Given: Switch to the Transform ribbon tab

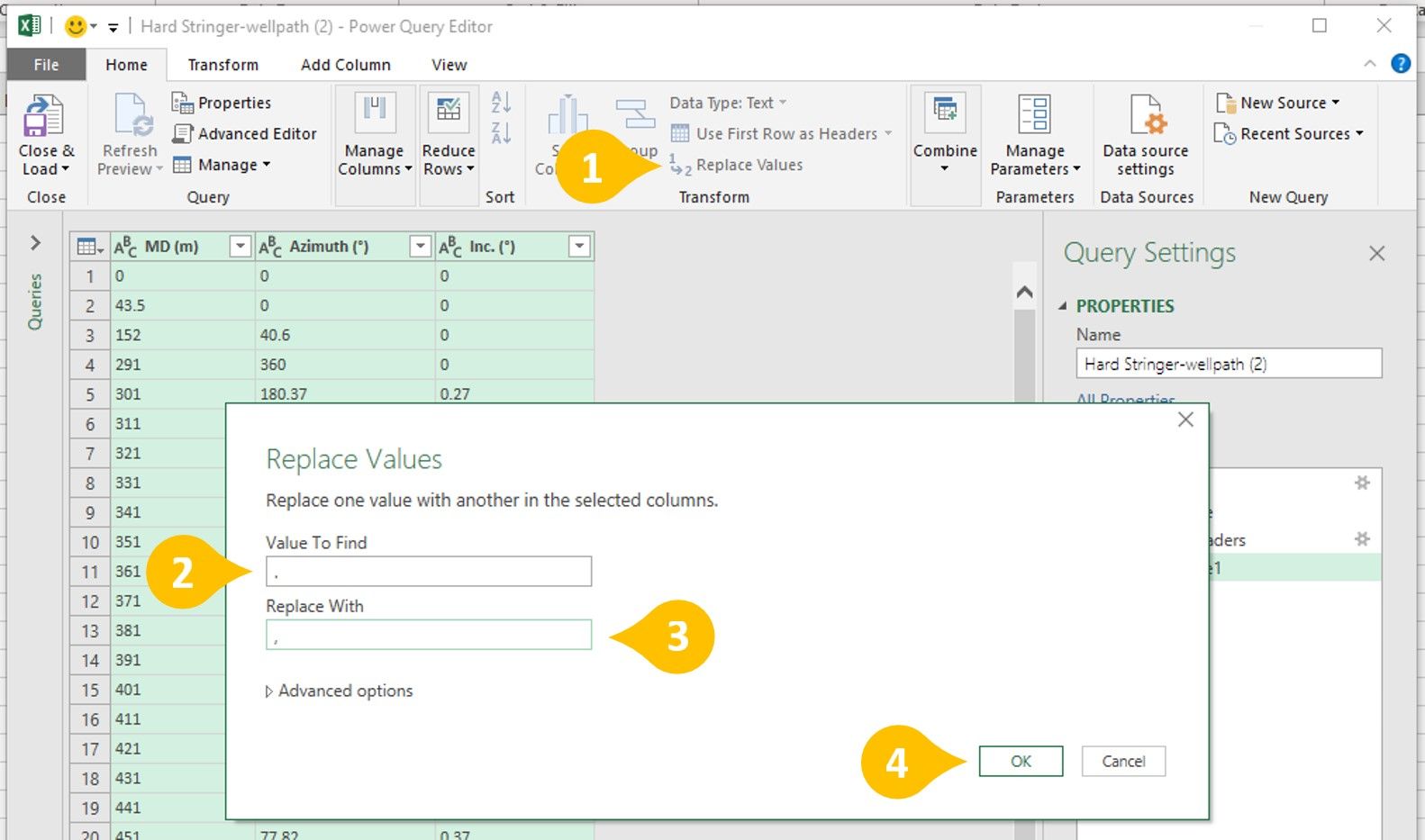Looking at the screenshot, I should click(222, 65).
